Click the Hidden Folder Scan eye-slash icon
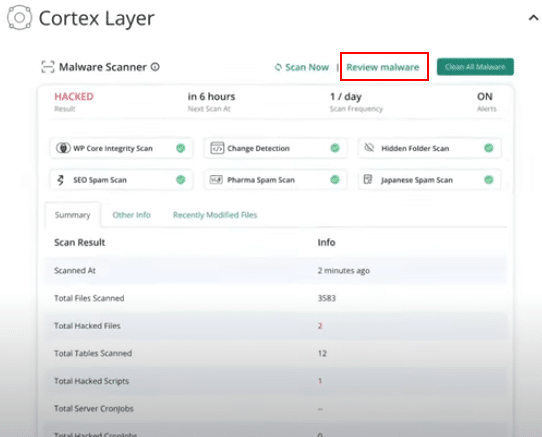Screen dimensions: 542x437 [369, 148]
